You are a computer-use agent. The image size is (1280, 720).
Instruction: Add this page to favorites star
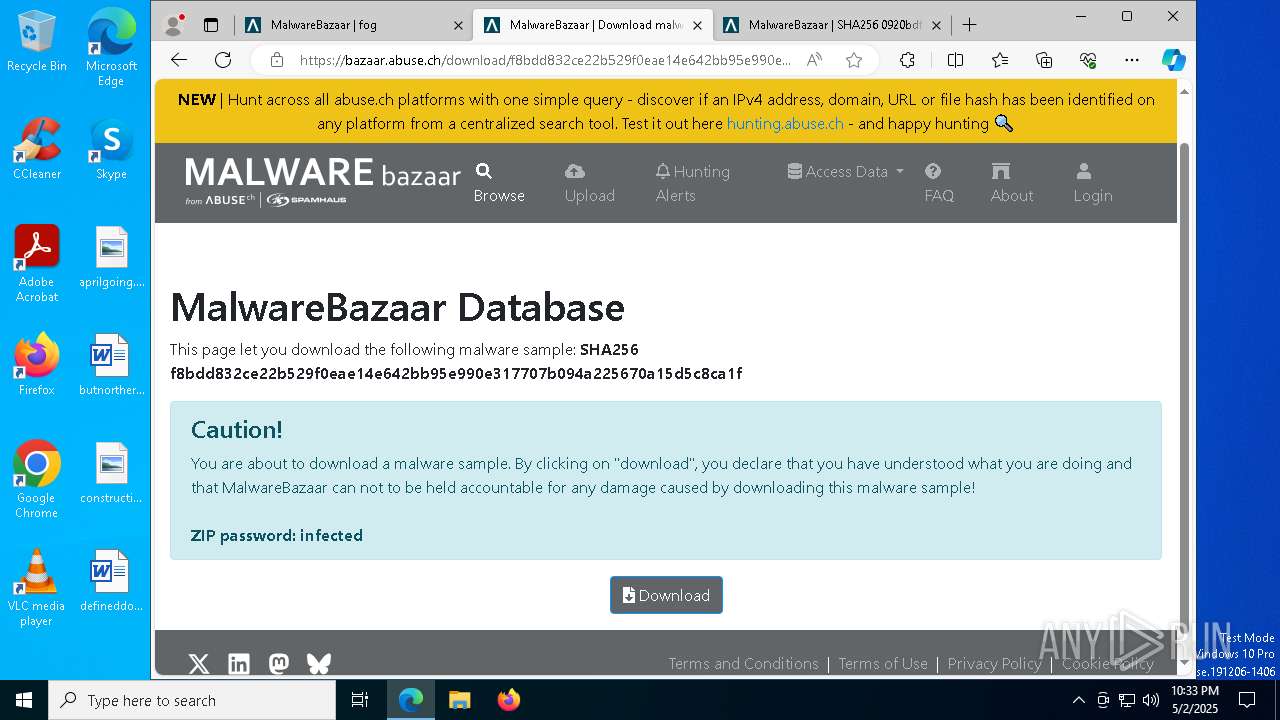coord(854,60)
